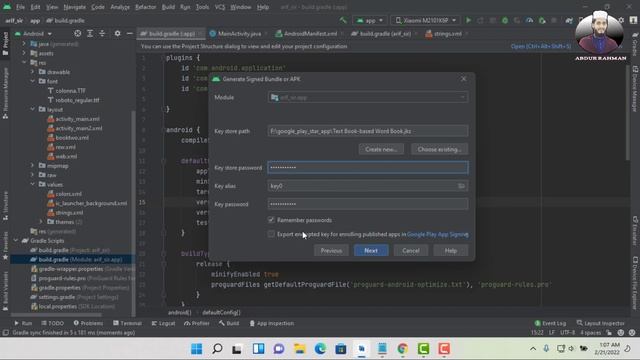Click the Key store path field
Screen dimensions: 640x360
click(368, 131)
